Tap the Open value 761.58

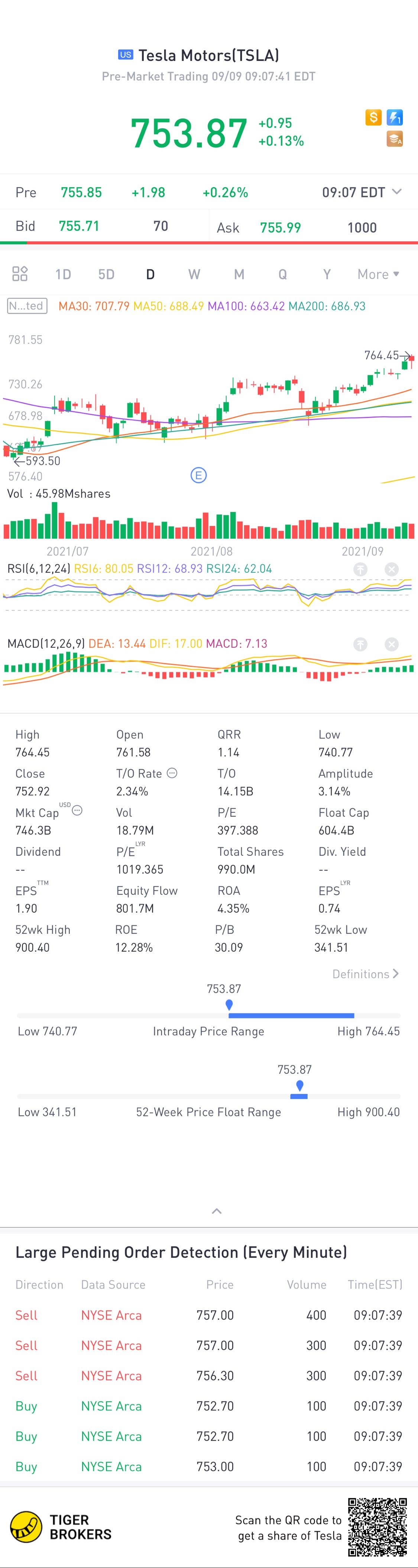pyautogui.click(x=133, y=752)
